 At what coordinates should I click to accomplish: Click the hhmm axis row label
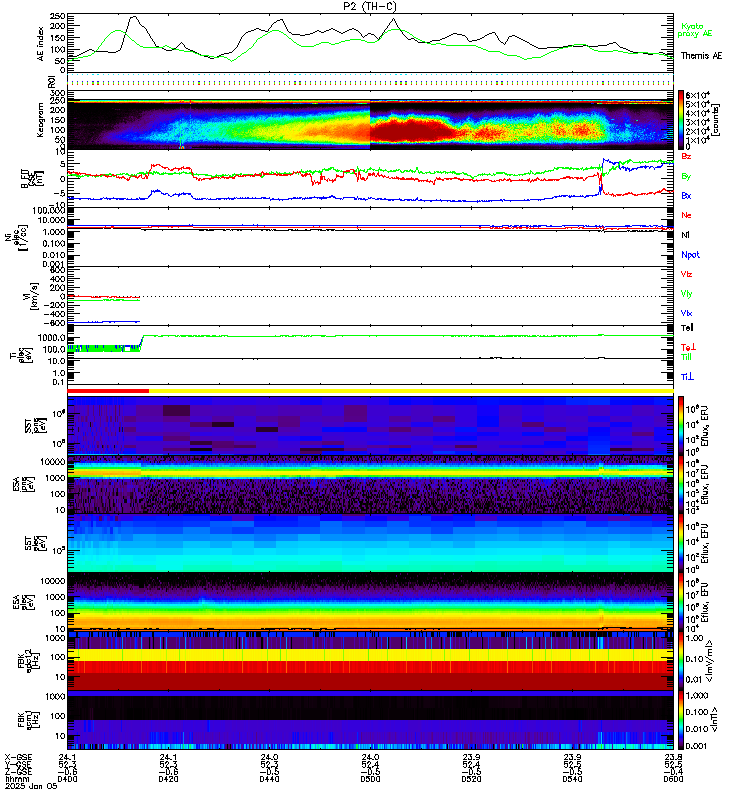16,779
